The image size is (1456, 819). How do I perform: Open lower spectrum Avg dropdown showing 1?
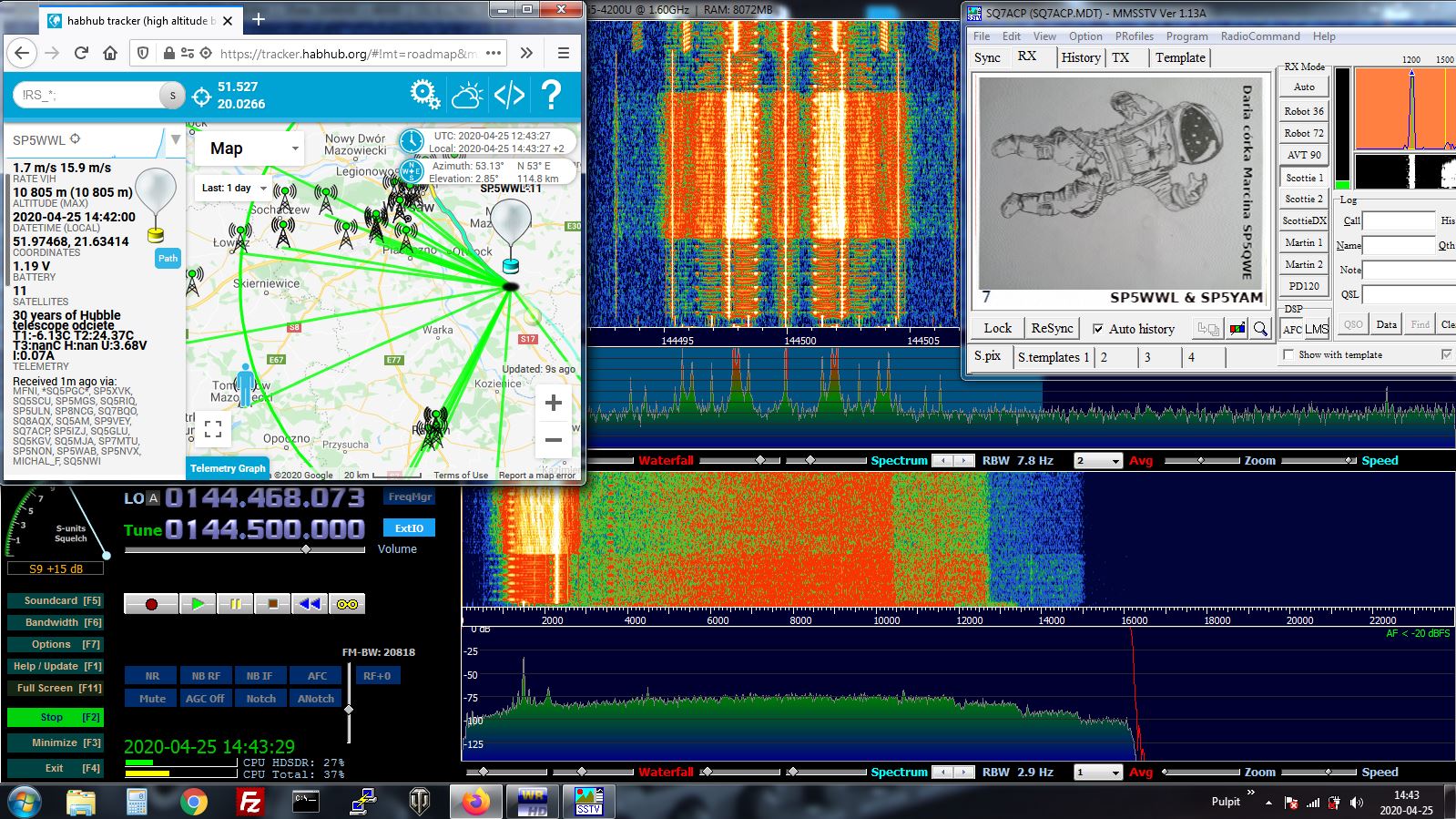point(1098,773)
